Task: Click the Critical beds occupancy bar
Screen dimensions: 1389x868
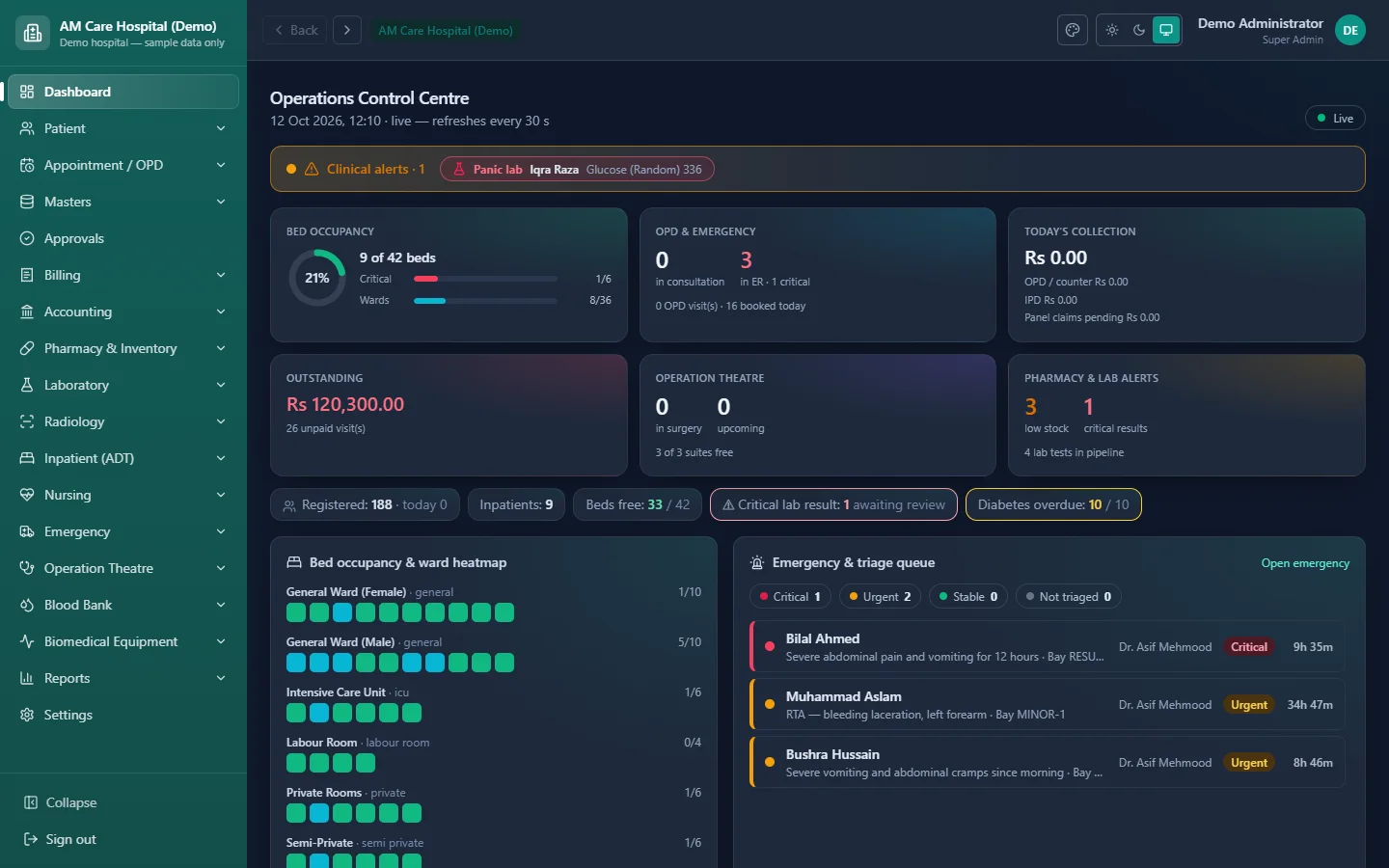Action: [485, 279]
